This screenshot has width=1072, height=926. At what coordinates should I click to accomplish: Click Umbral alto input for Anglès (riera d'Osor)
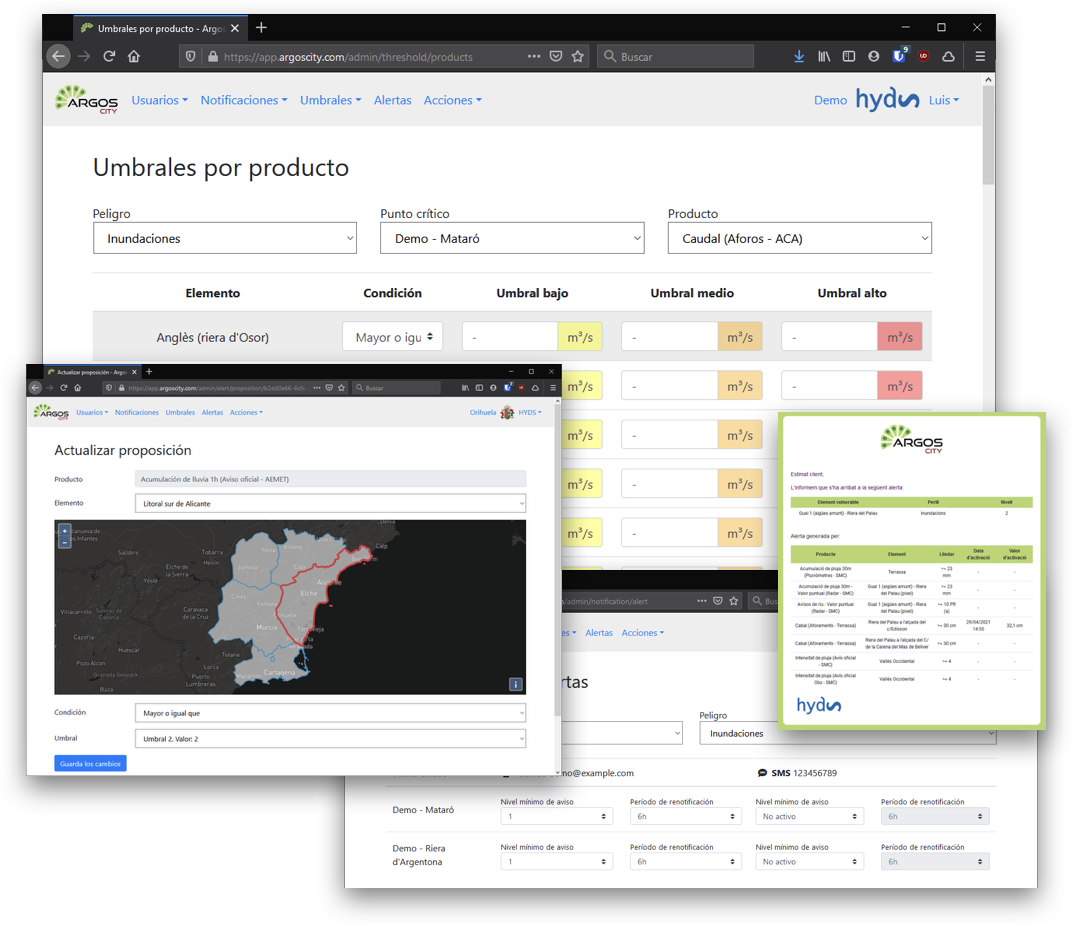coord(829,336)
